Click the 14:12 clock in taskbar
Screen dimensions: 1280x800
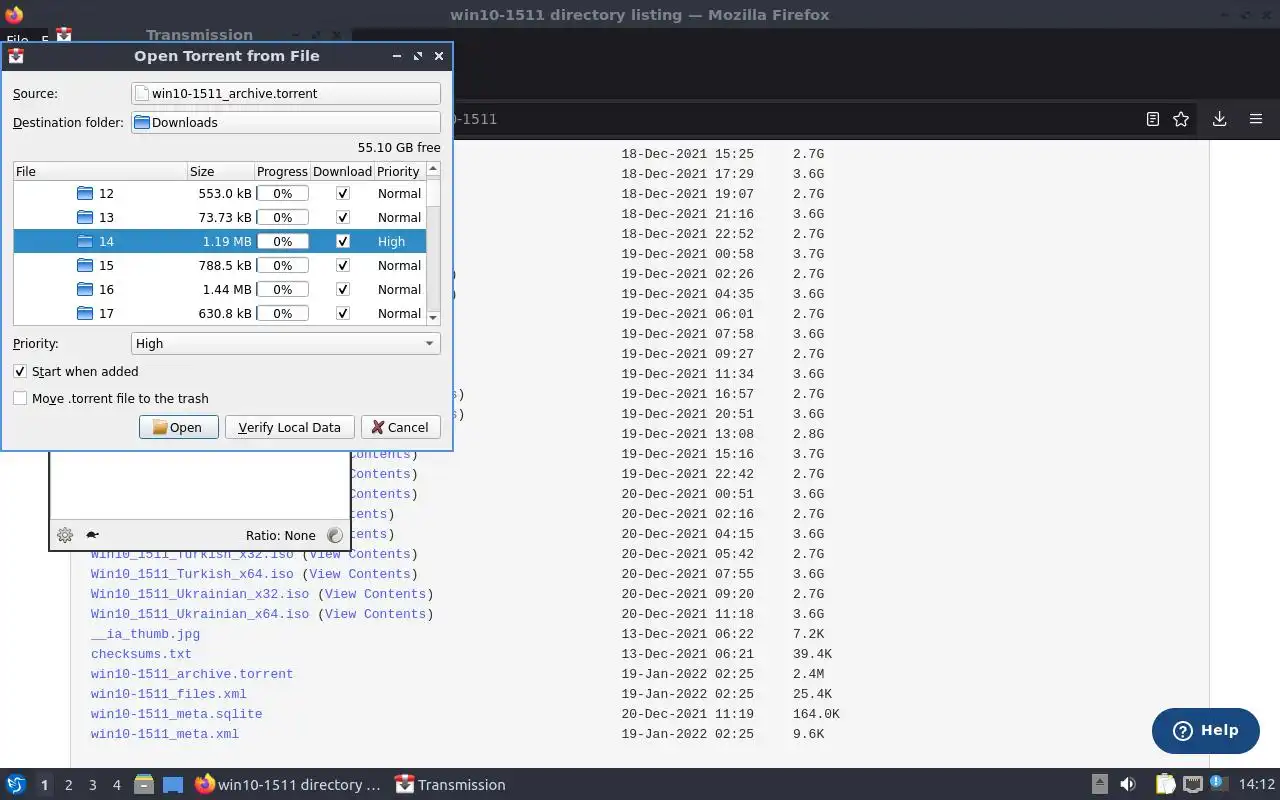tap(1257, 785)
